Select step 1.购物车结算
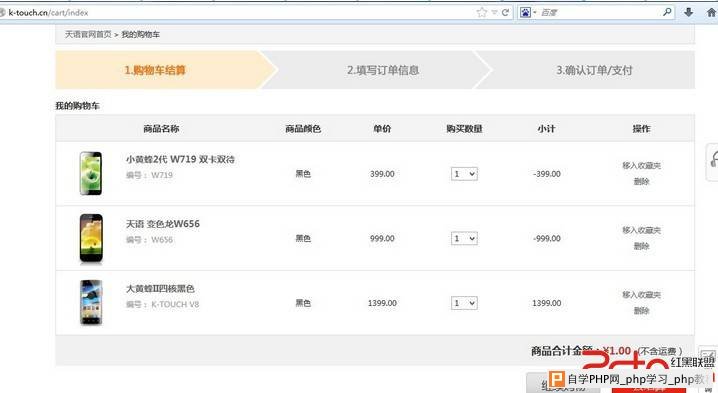Viewport: 718px width, 393px height. (155, 70)
